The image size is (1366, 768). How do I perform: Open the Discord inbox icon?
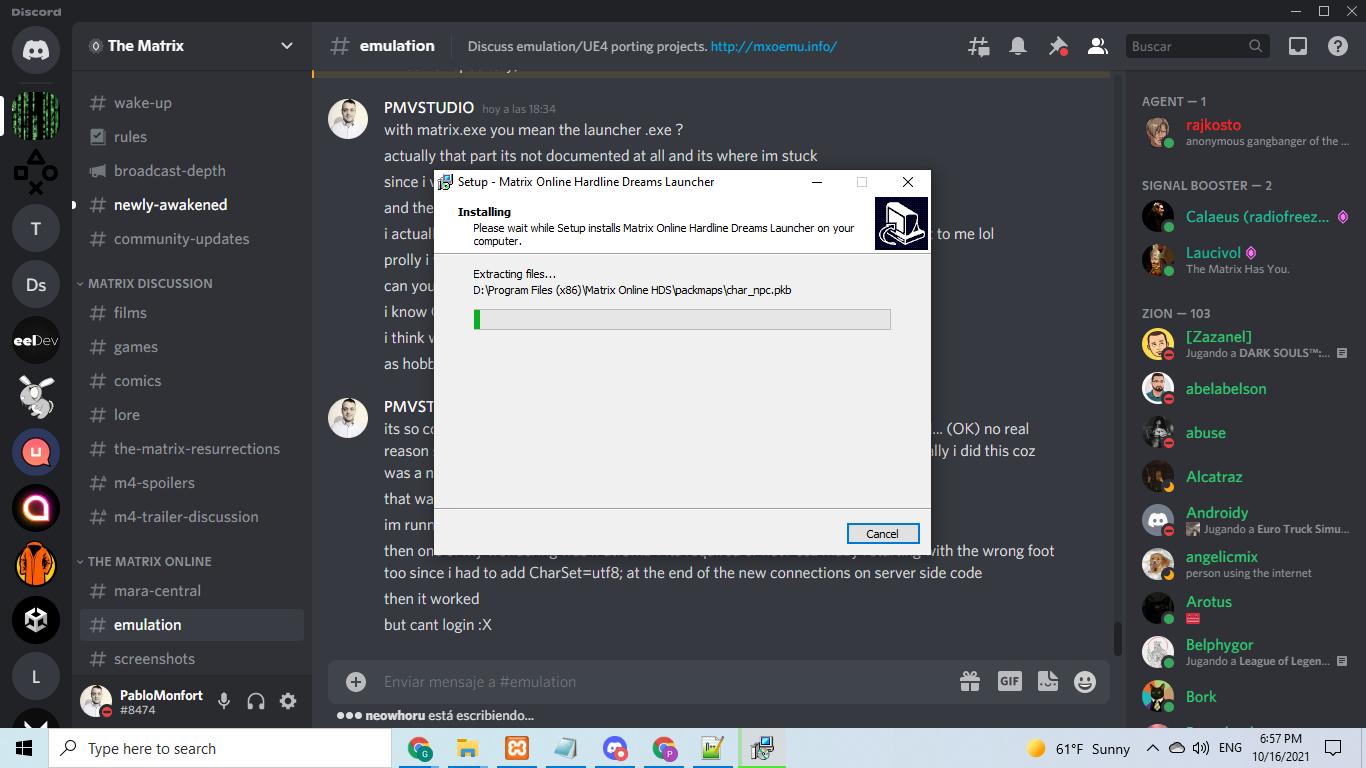1298,46
